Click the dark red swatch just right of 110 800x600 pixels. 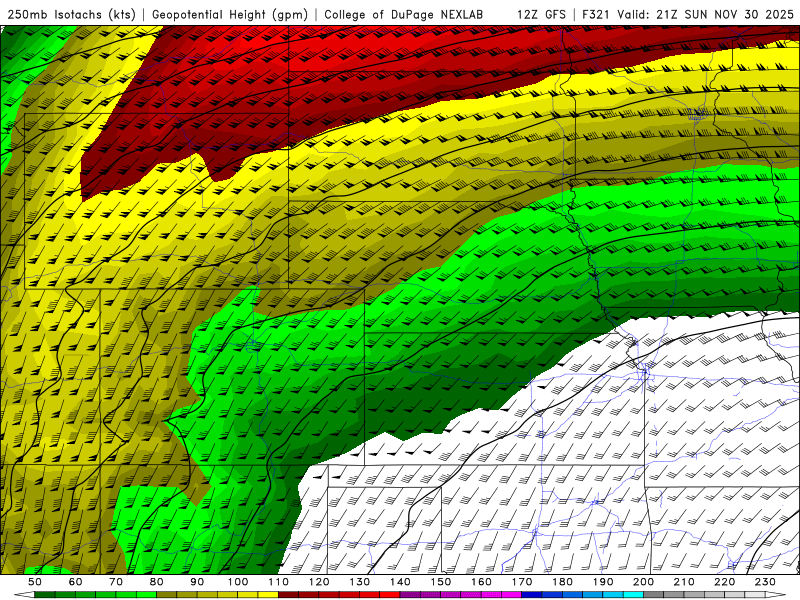[288, 595]
